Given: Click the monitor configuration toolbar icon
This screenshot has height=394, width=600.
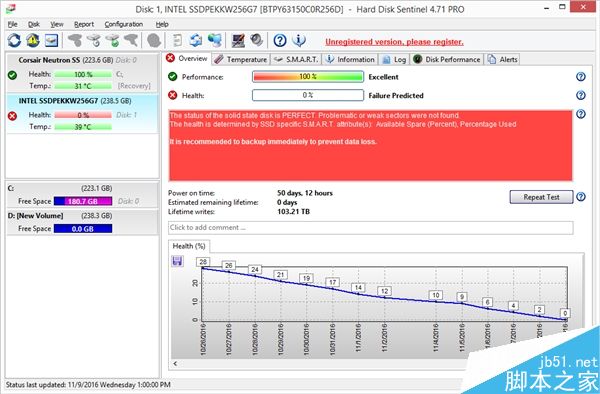Looking at the screenshot, I should [238, 40].
